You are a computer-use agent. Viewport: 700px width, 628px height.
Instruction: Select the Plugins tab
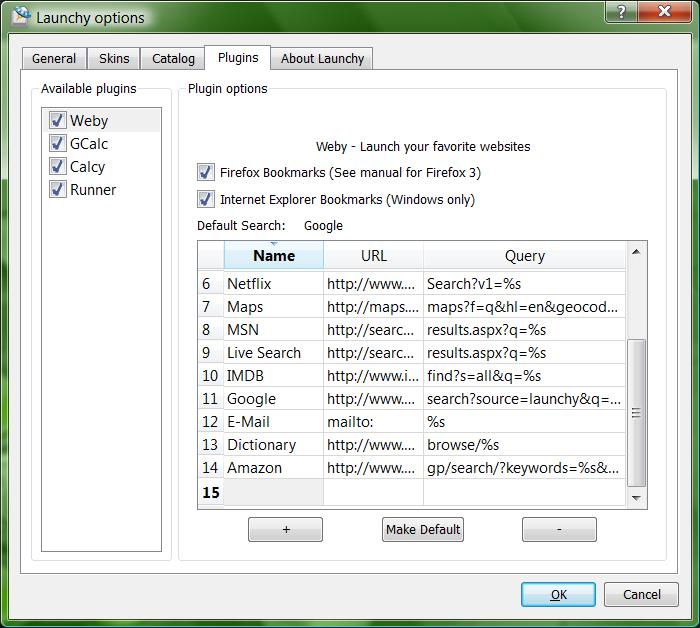(238, 58)
